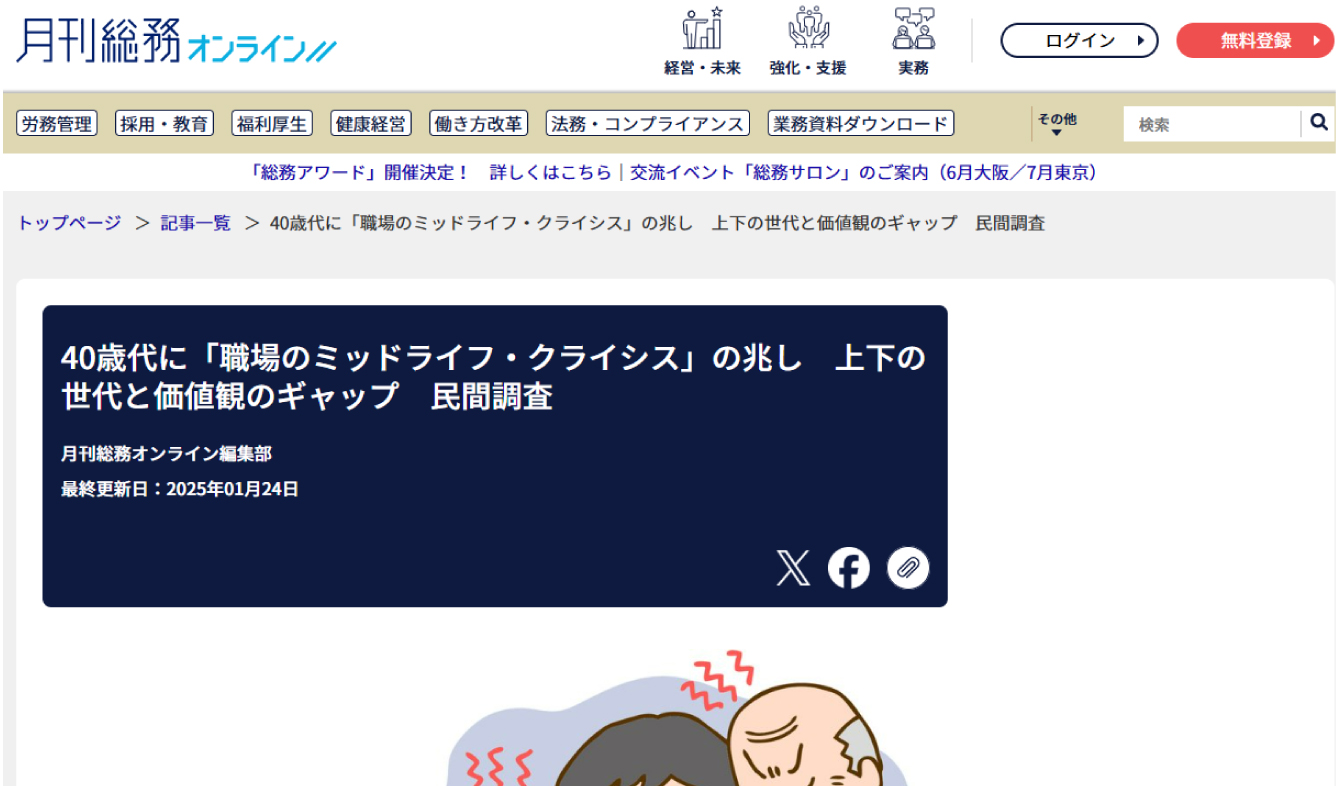The height and width of the screenshot is (786, 1337).
Task: Go to 月刊総務オンライン home logo
Action: click(x=176, y=40)
